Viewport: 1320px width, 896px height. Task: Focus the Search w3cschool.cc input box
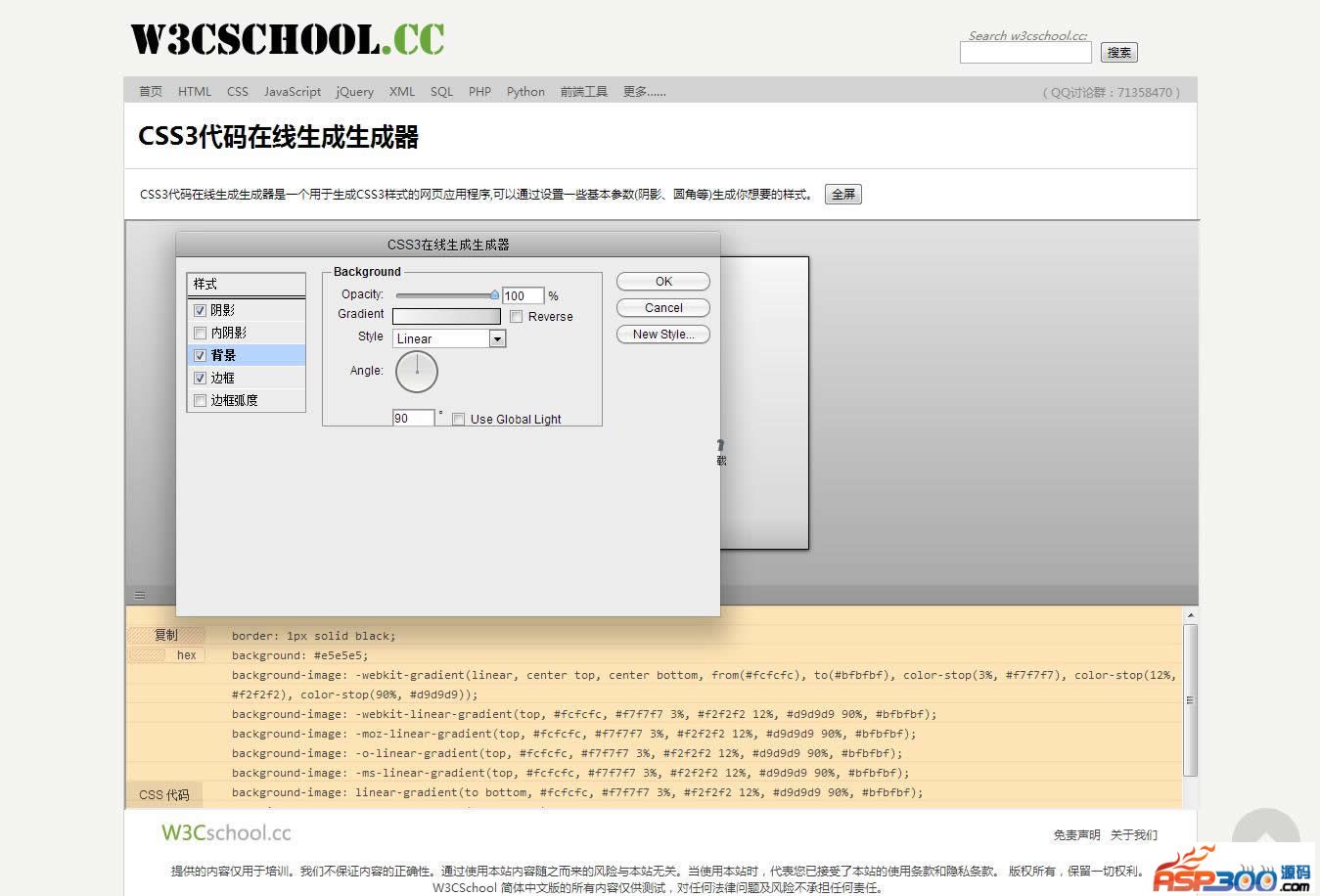click(x=1025, y=53)
